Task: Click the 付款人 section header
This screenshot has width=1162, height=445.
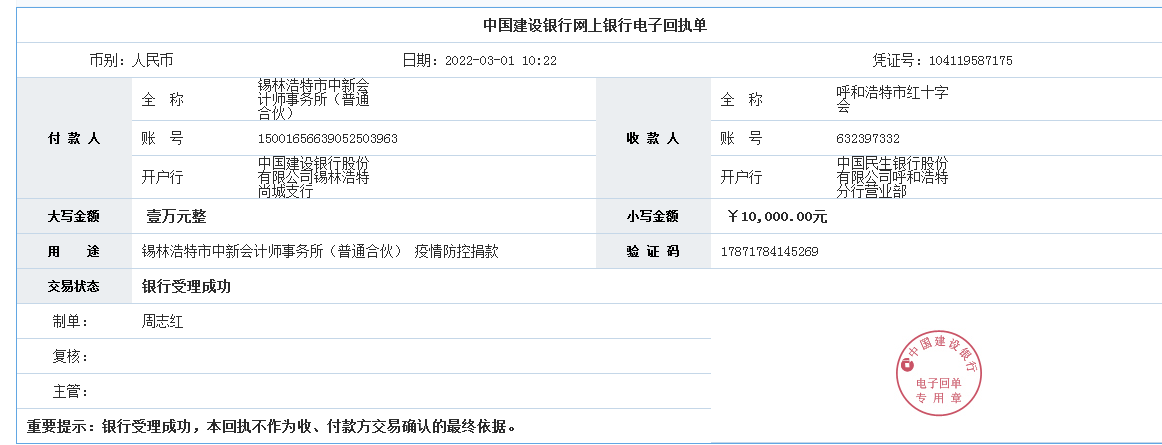Action: pyautogui.click(x=74, y=139)
